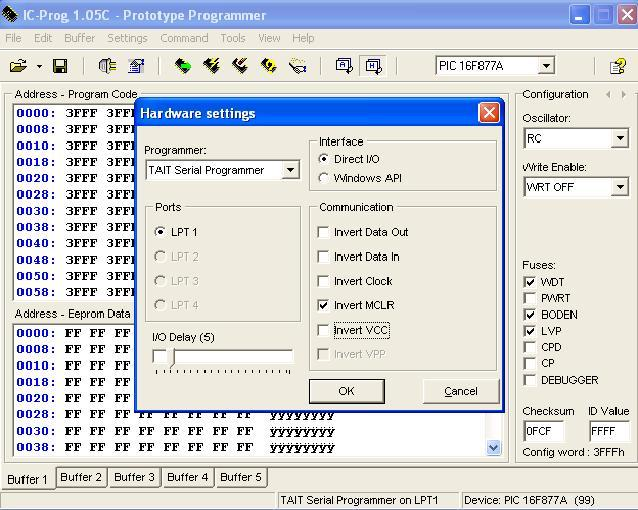Toggle the LVP fuse checkbox
Image resolution: width=638 pixels, height=510 pixels.
click(530, 331)
